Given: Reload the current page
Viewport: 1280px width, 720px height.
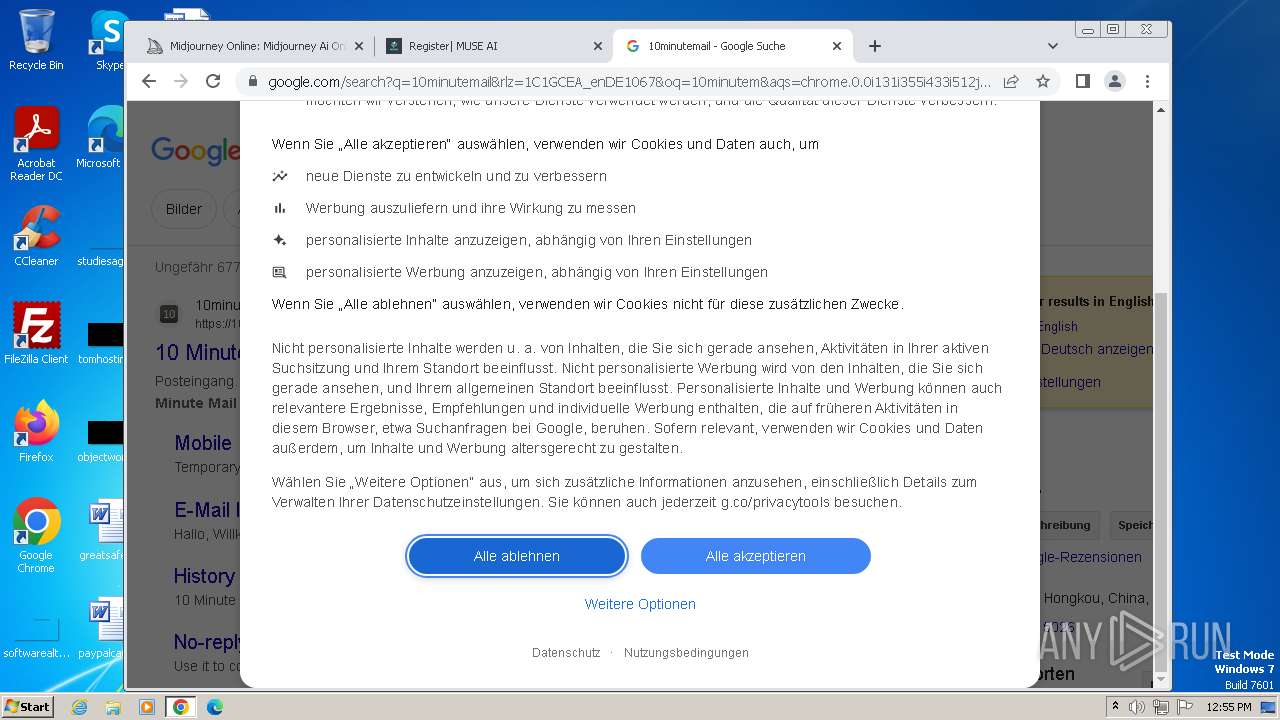Looking at the screenshot, I should (213, 81).
